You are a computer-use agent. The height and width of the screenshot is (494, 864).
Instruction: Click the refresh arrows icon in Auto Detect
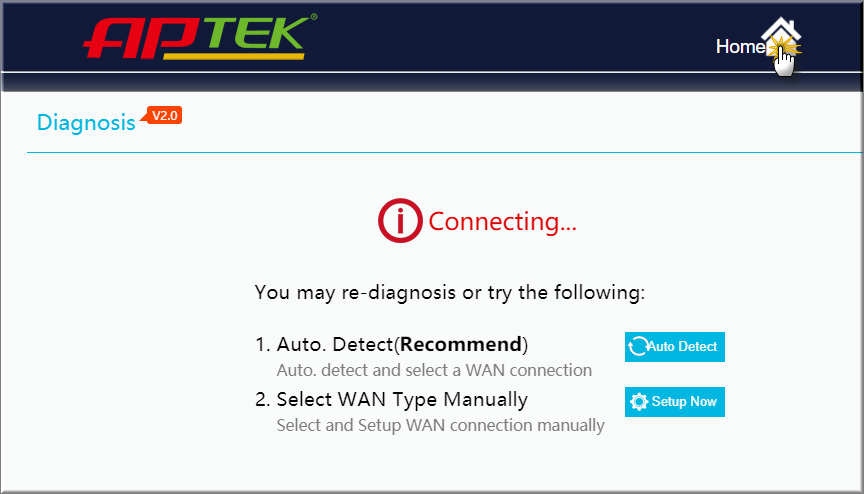coord(638,346)
